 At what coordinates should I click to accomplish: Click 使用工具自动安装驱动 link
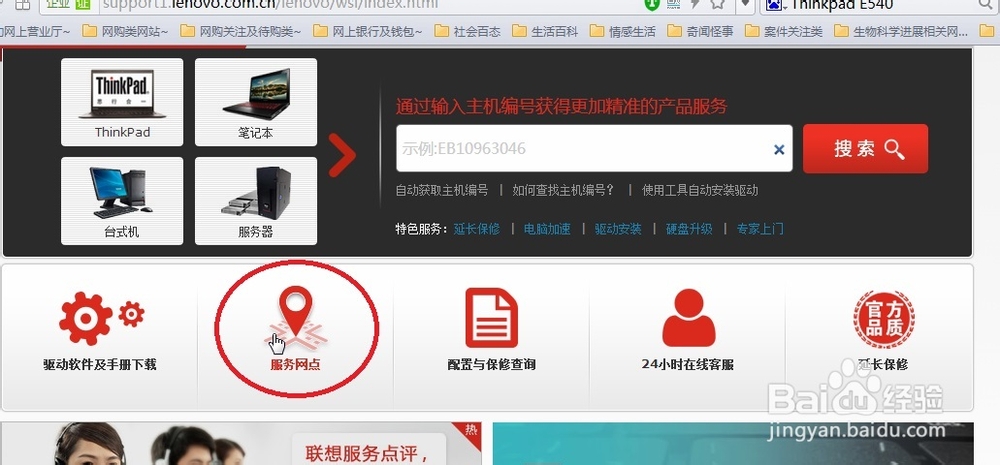tap(700, 191)
